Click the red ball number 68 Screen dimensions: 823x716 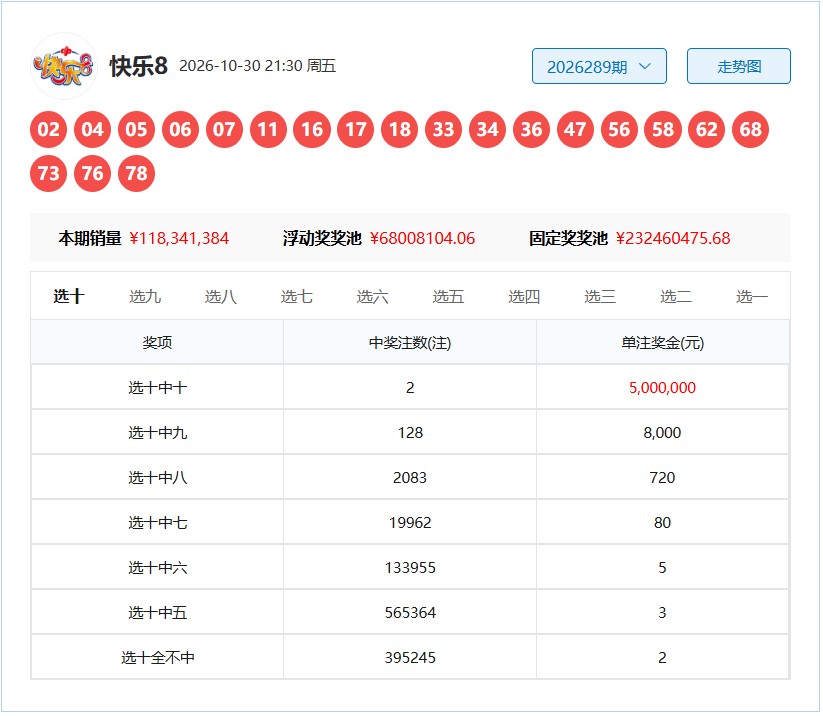tap(751, 130)
